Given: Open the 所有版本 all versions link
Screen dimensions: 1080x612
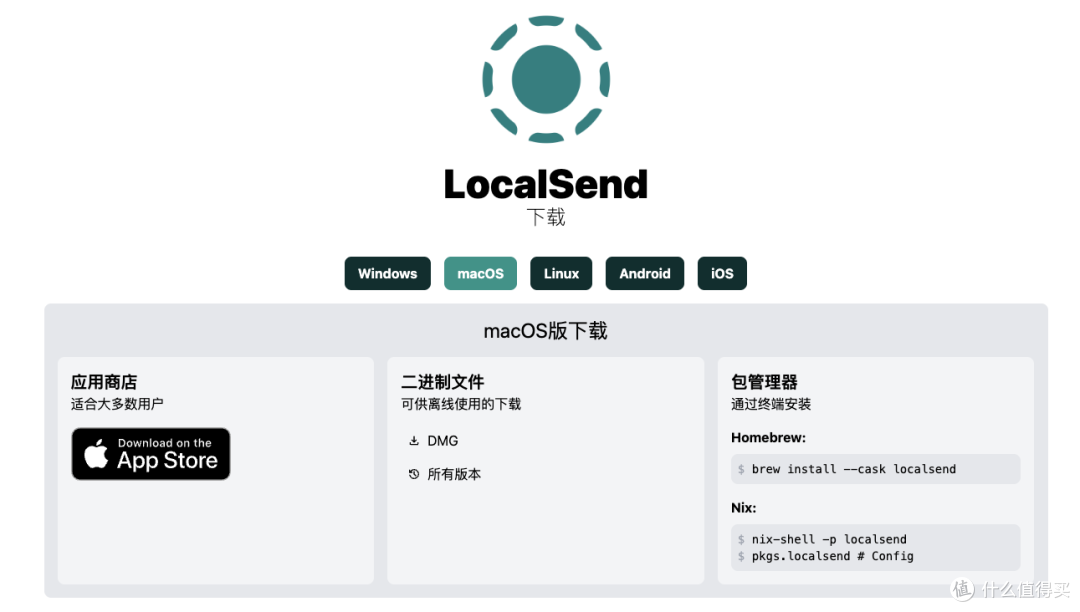Looking at the screenshot, I should 454,475.
